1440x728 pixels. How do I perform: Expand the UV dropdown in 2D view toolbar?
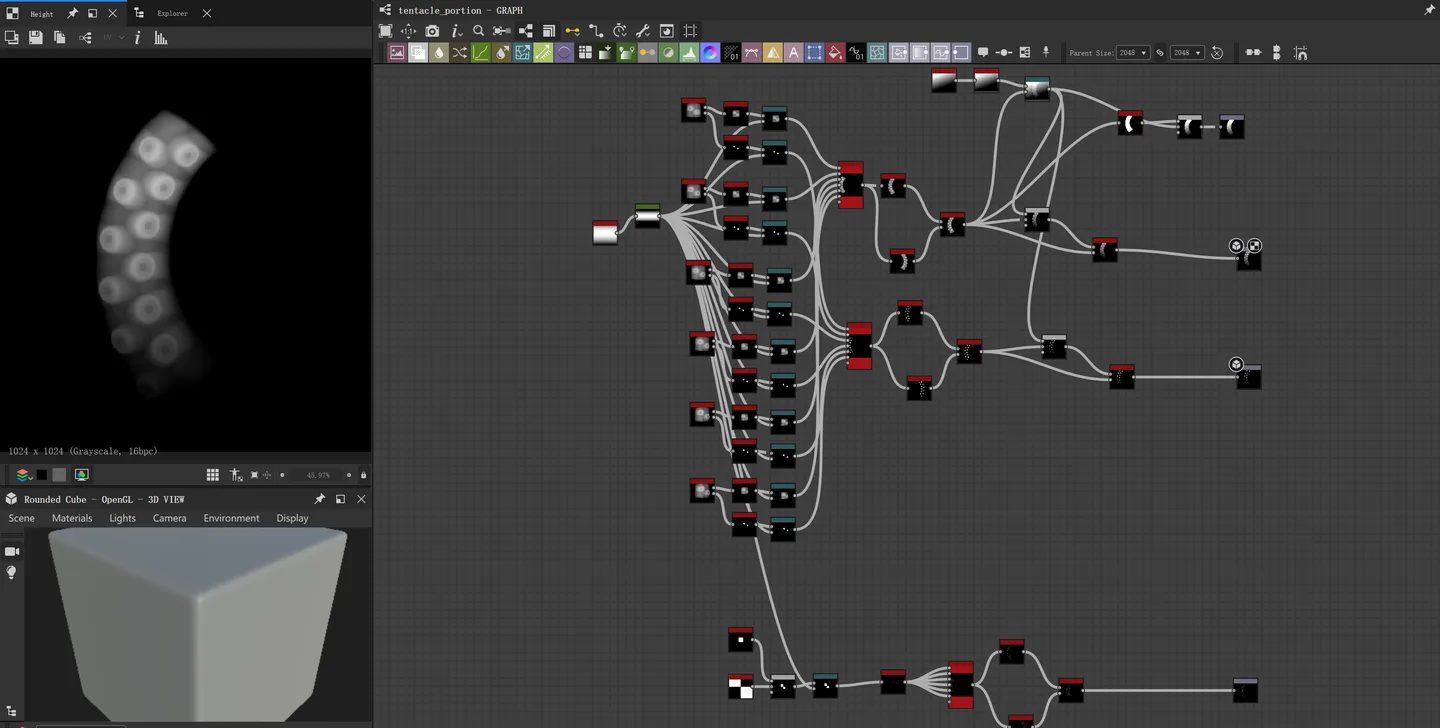[114, 38]
